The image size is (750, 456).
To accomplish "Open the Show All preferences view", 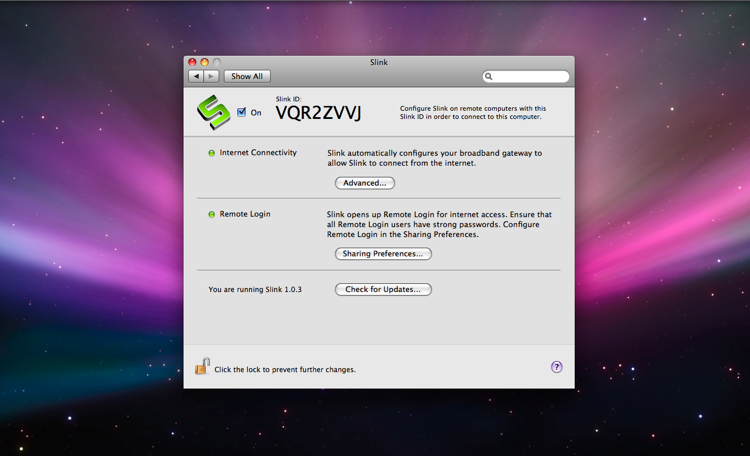I will (x=247, y=76).
